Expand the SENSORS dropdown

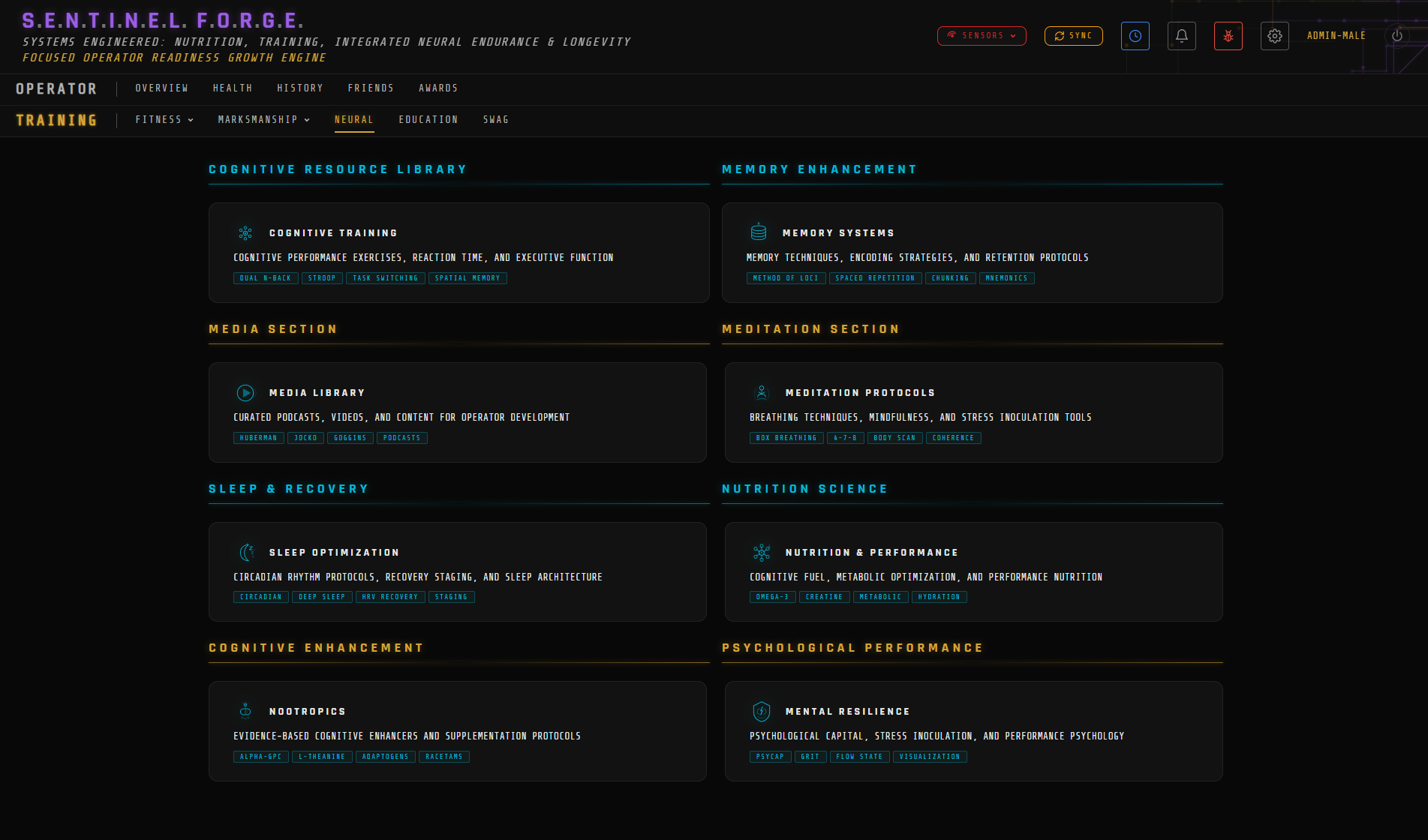click(x=982, y=35)
